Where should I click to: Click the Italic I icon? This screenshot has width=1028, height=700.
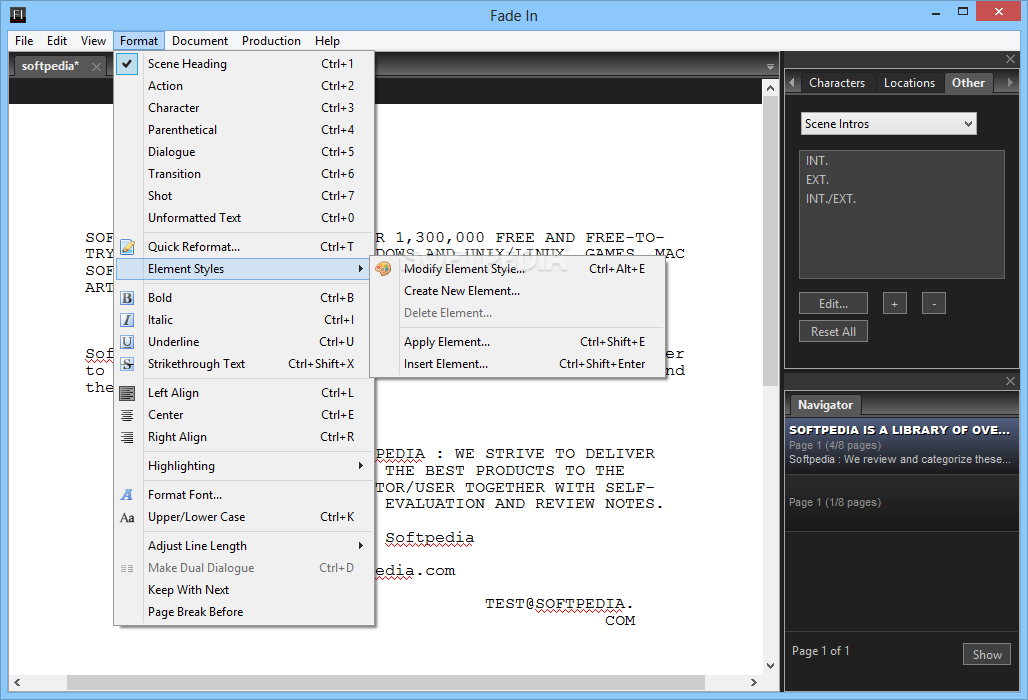point(127,320)
